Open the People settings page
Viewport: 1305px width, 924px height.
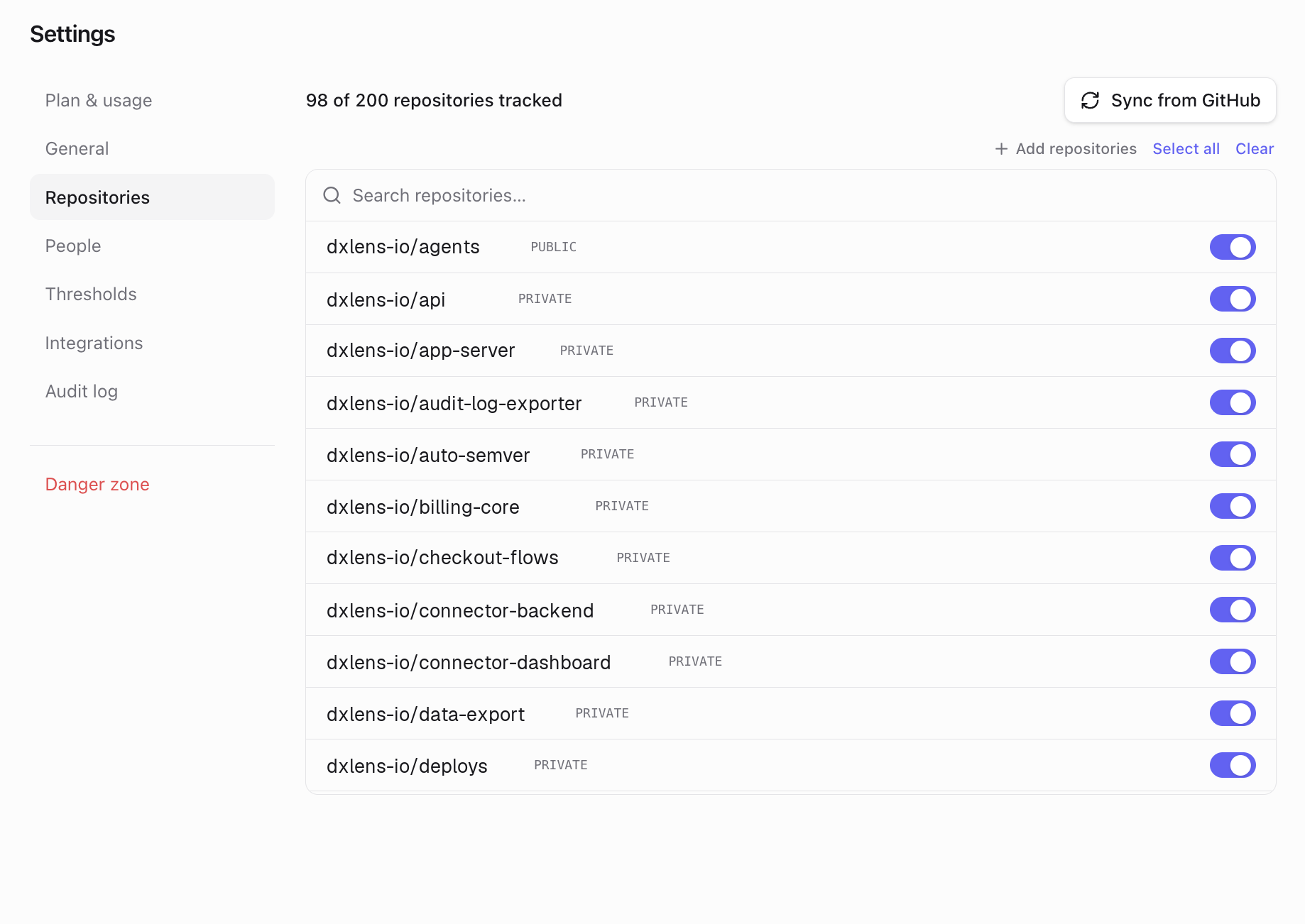[x=152, y=246]
